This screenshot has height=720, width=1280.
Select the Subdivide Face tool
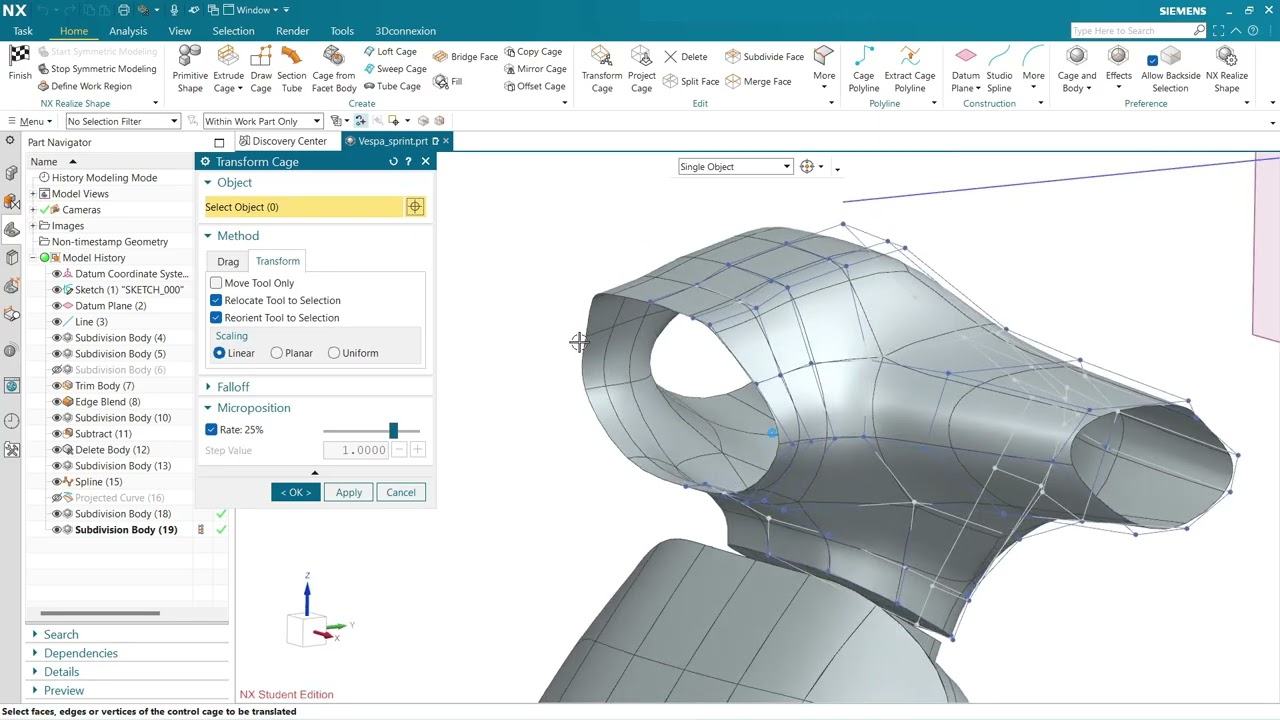point(765,57)
